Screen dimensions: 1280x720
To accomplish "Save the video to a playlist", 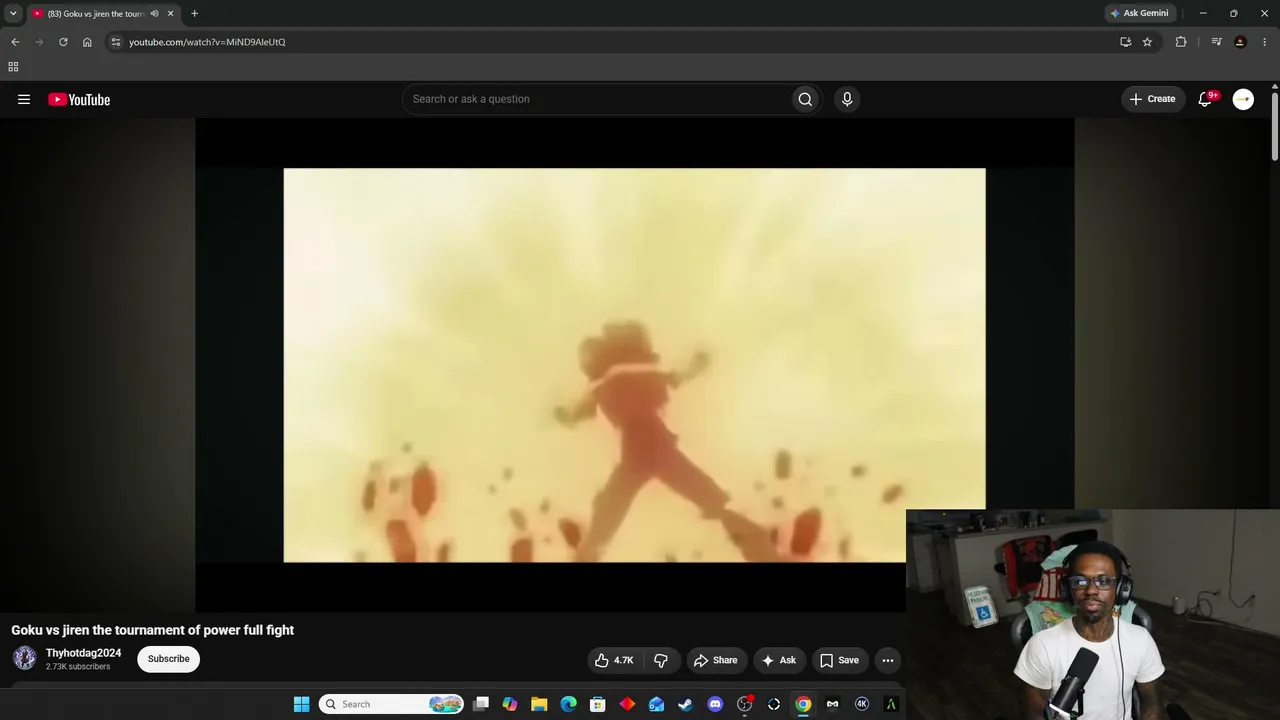I will (x=839, y=660).
